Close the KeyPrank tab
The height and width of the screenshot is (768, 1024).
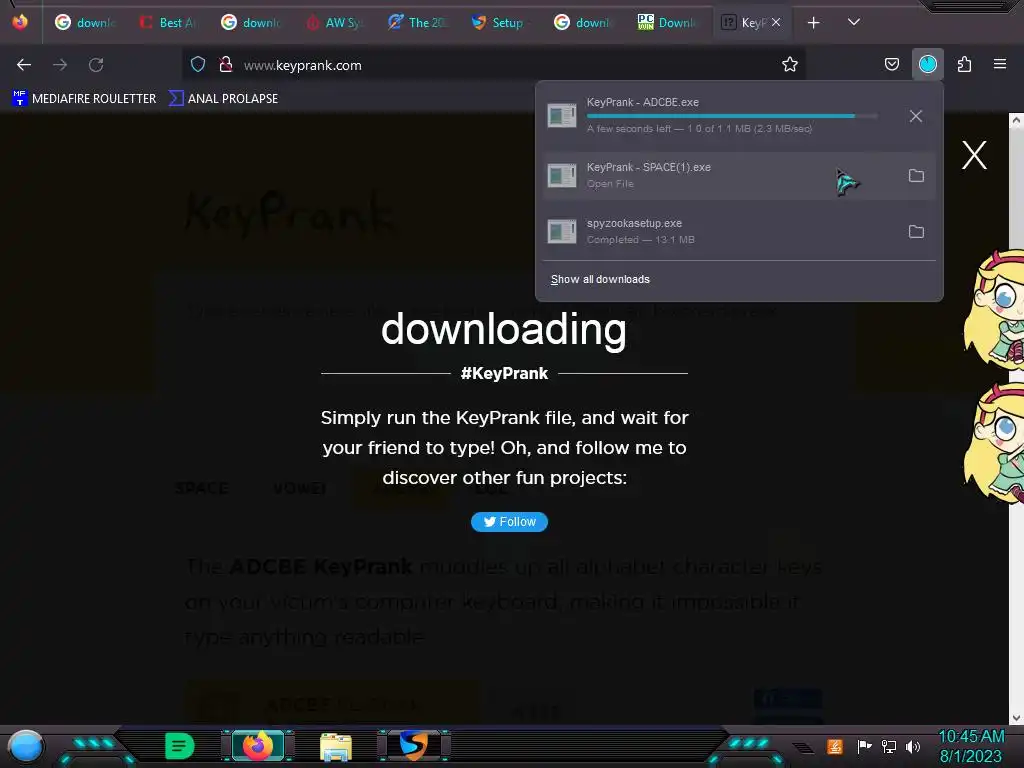(x=776, y=23)
